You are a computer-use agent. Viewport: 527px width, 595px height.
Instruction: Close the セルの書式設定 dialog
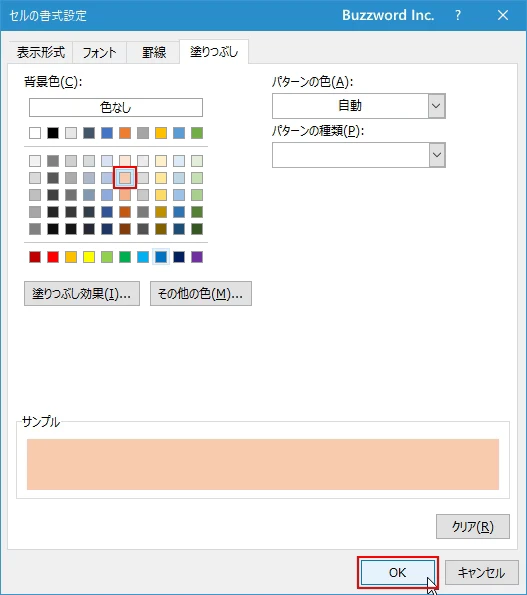503,15
